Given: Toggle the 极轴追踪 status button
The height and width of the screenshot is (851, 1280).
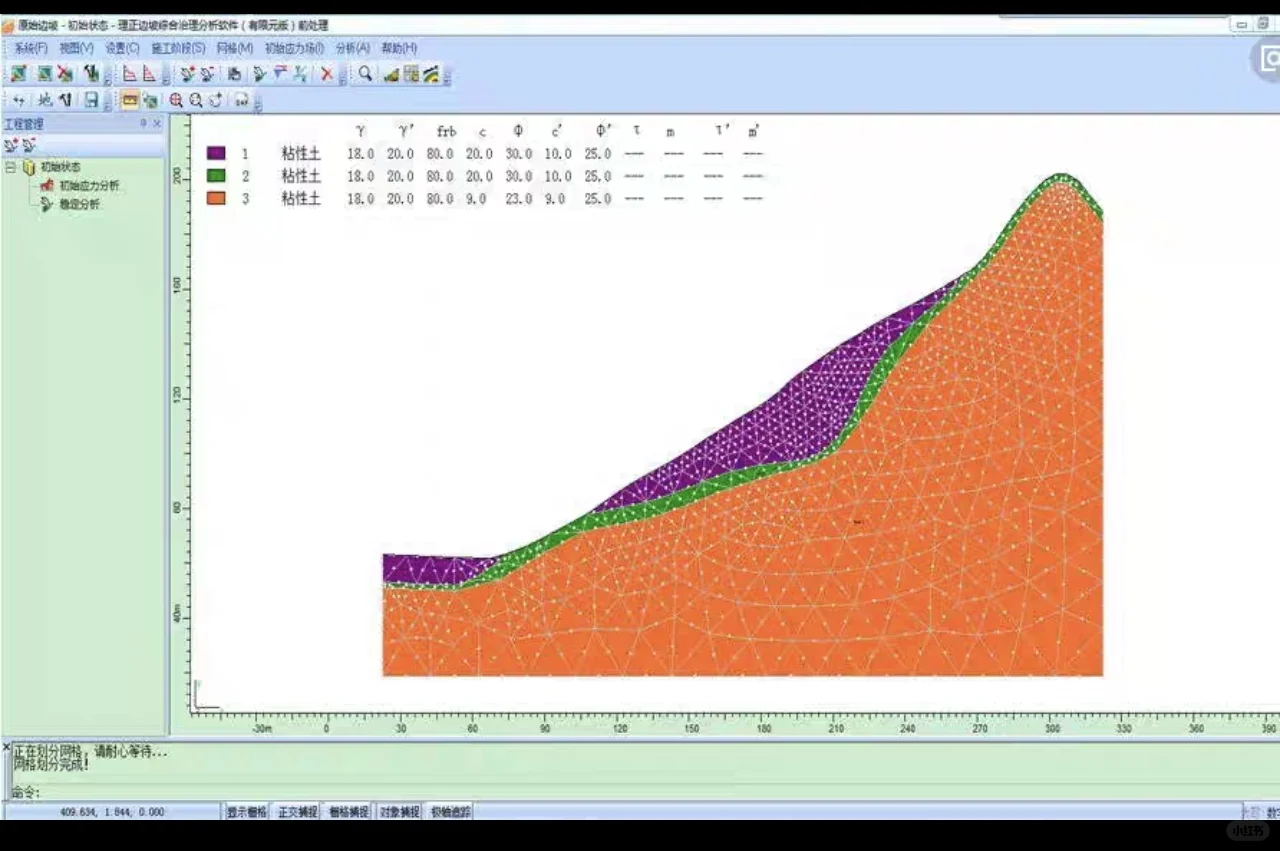Looking at the screenshot, I should click(x=451, y=812).
